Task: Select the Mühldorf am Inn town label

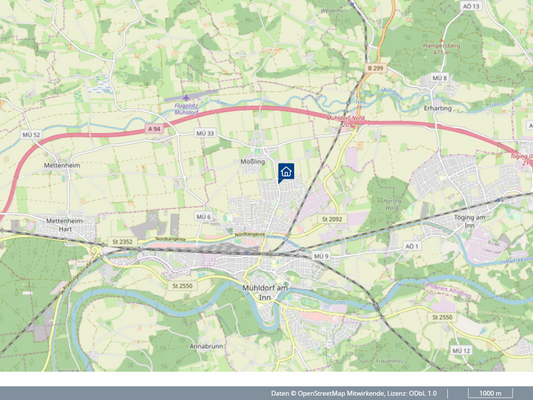Action: coord(265,293)
